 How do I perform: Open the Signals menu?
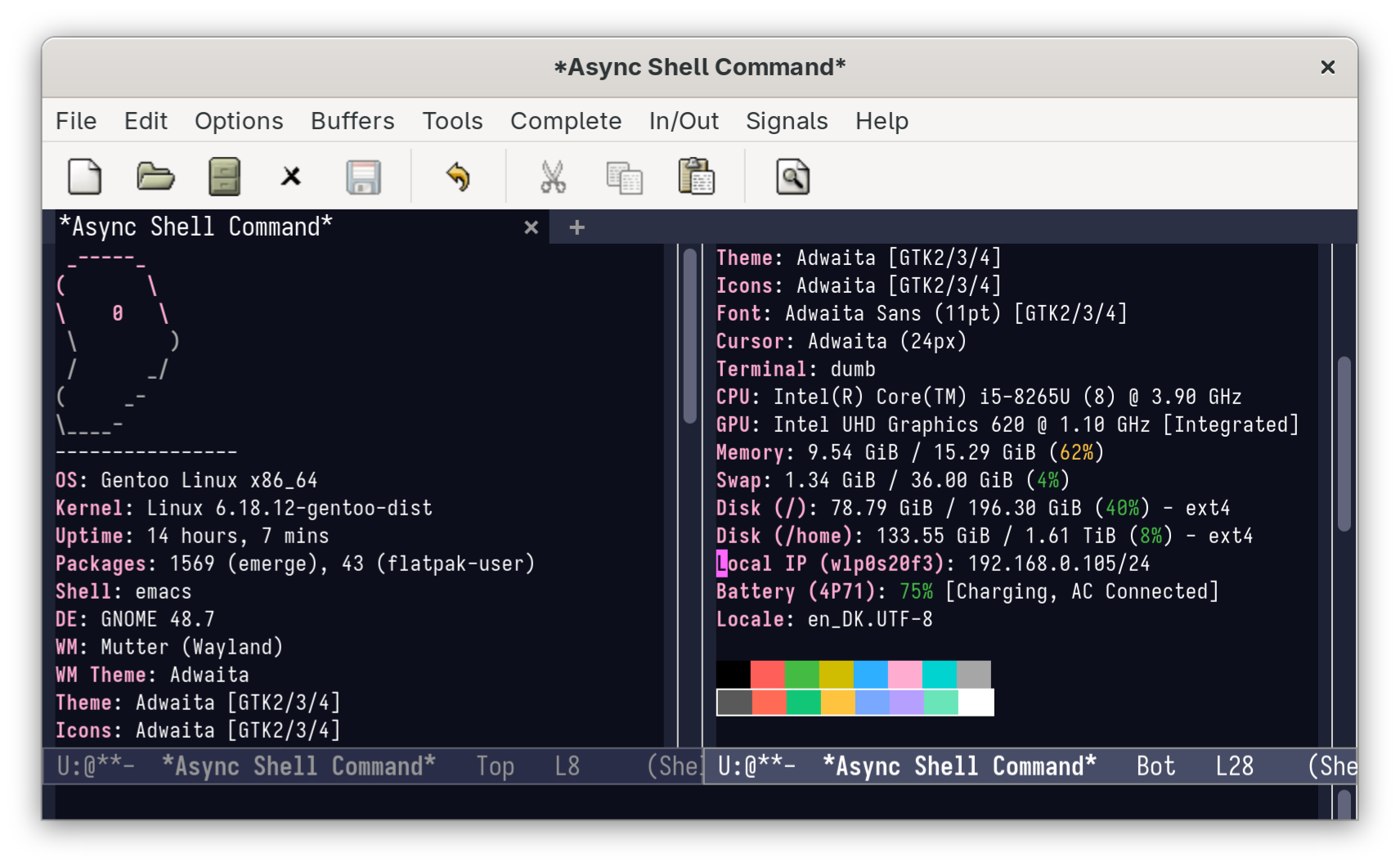pyautogui.click(x=787, y=121)
